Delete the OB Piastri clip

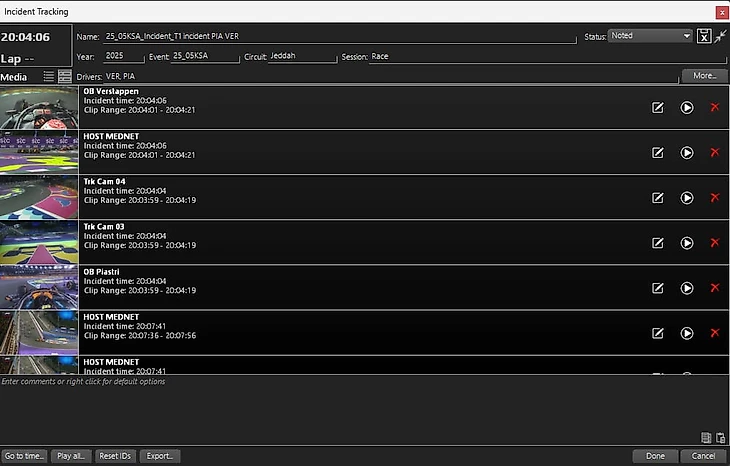pyautogui.click(x=715, y=288)
